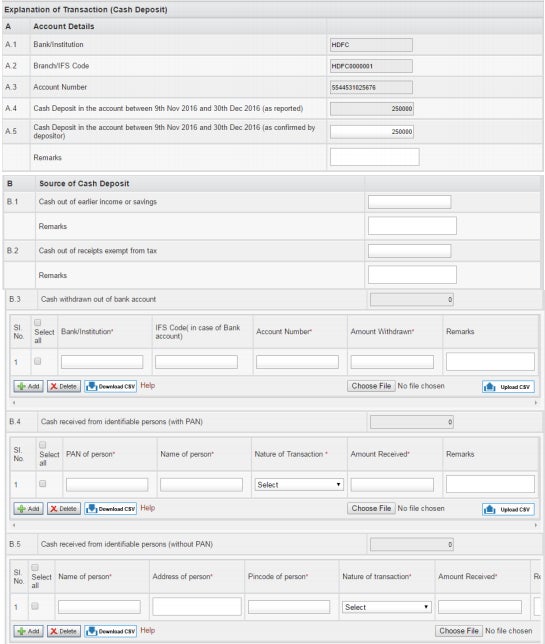The height and width of the screenshot is (644, 545).
Task: Download CSV for B.5 persons without PAN
Action: pyautogui.click(x=110, y=631)
